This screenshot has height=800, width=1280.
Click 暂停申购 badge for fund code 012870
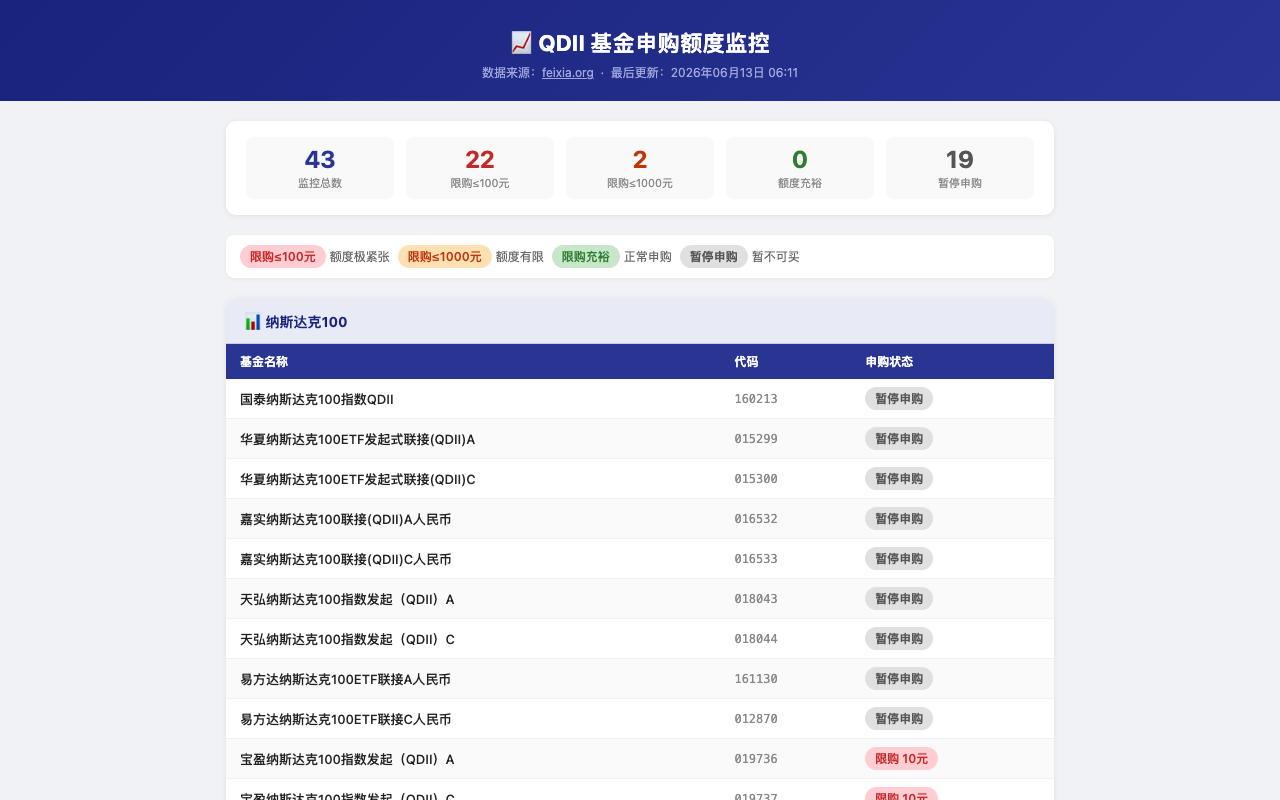pyautogui.click(x=899, y=719)
